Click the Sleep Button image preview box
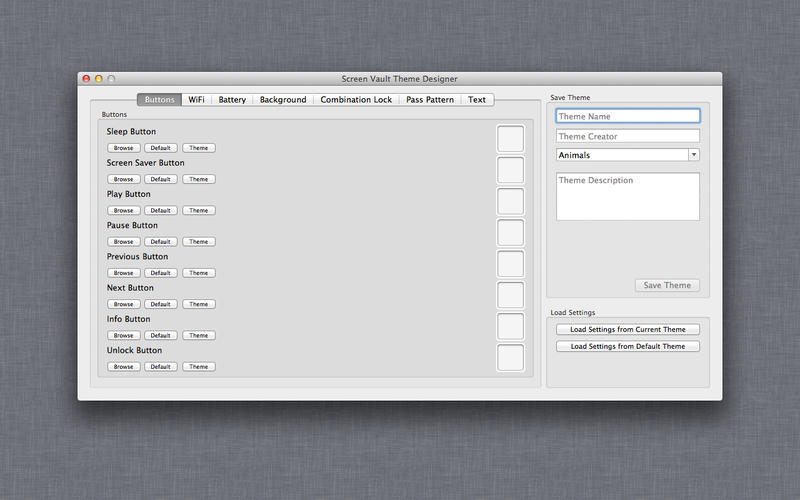 510,139
